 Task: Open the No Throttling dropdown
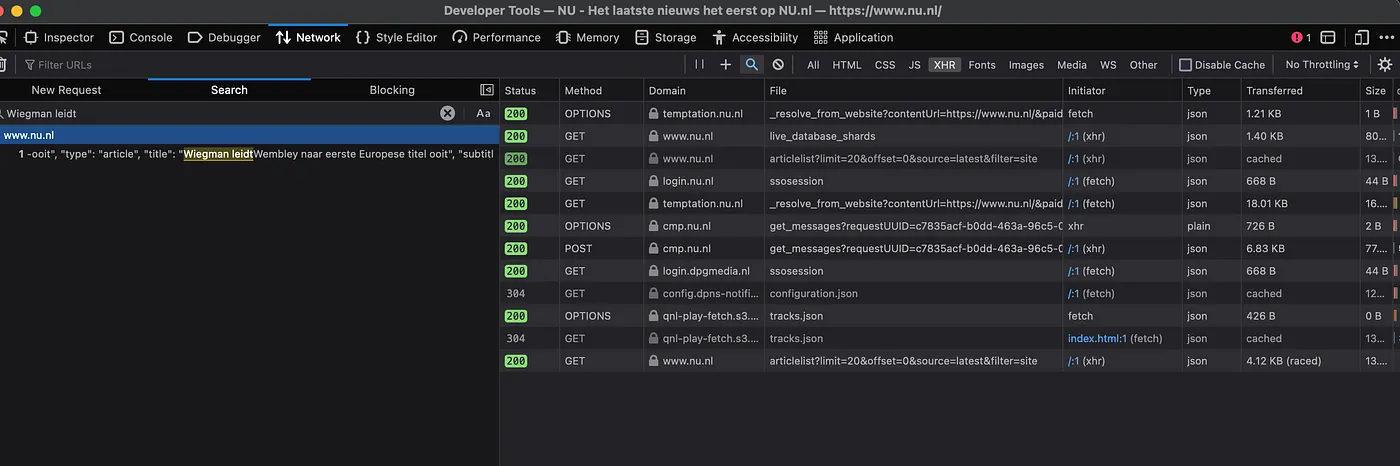click(x=1322, y=65)
